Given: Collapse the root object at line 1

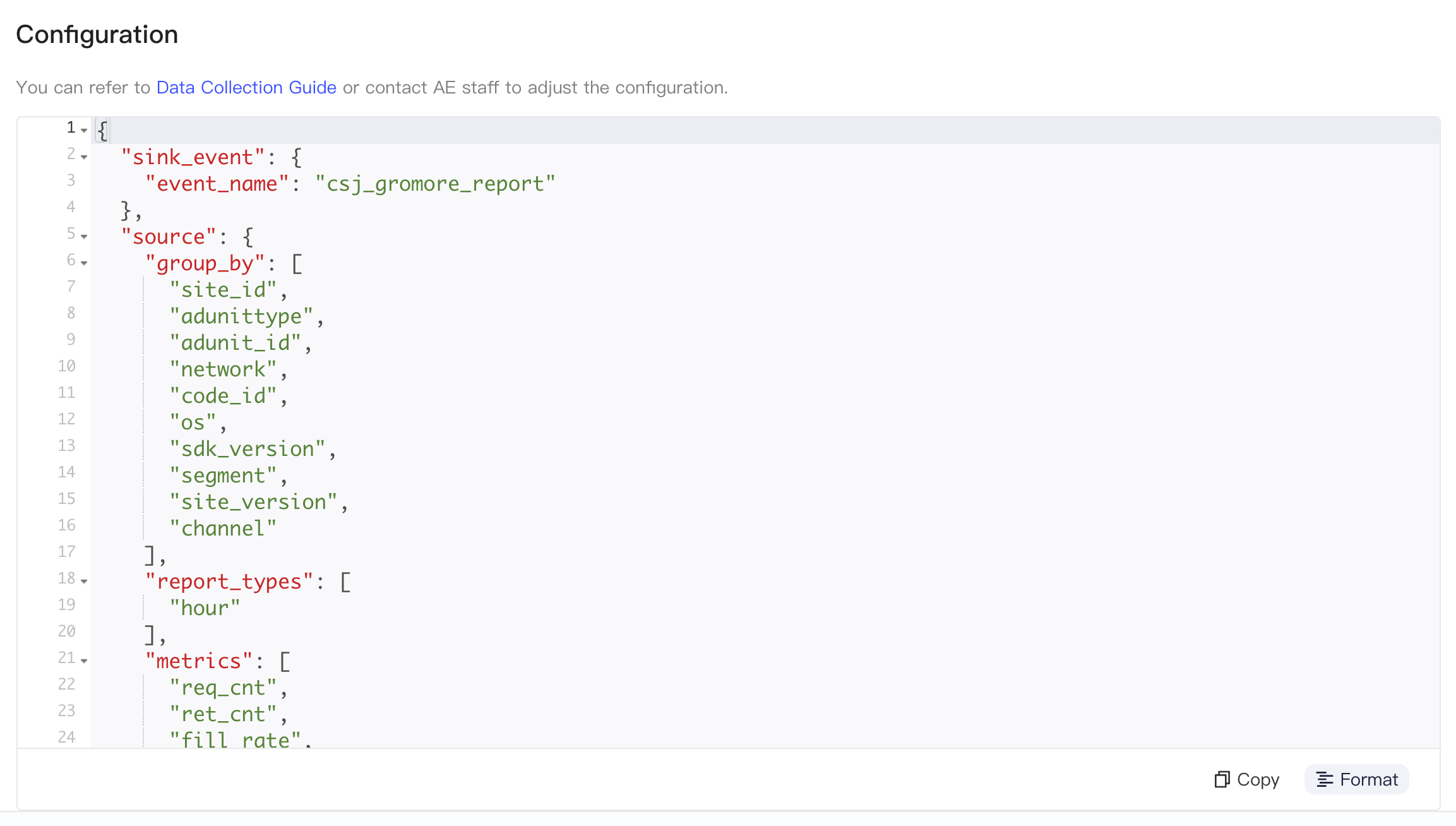Looking at the screenshot, I should pyautogui.click(x=84, y=130).
